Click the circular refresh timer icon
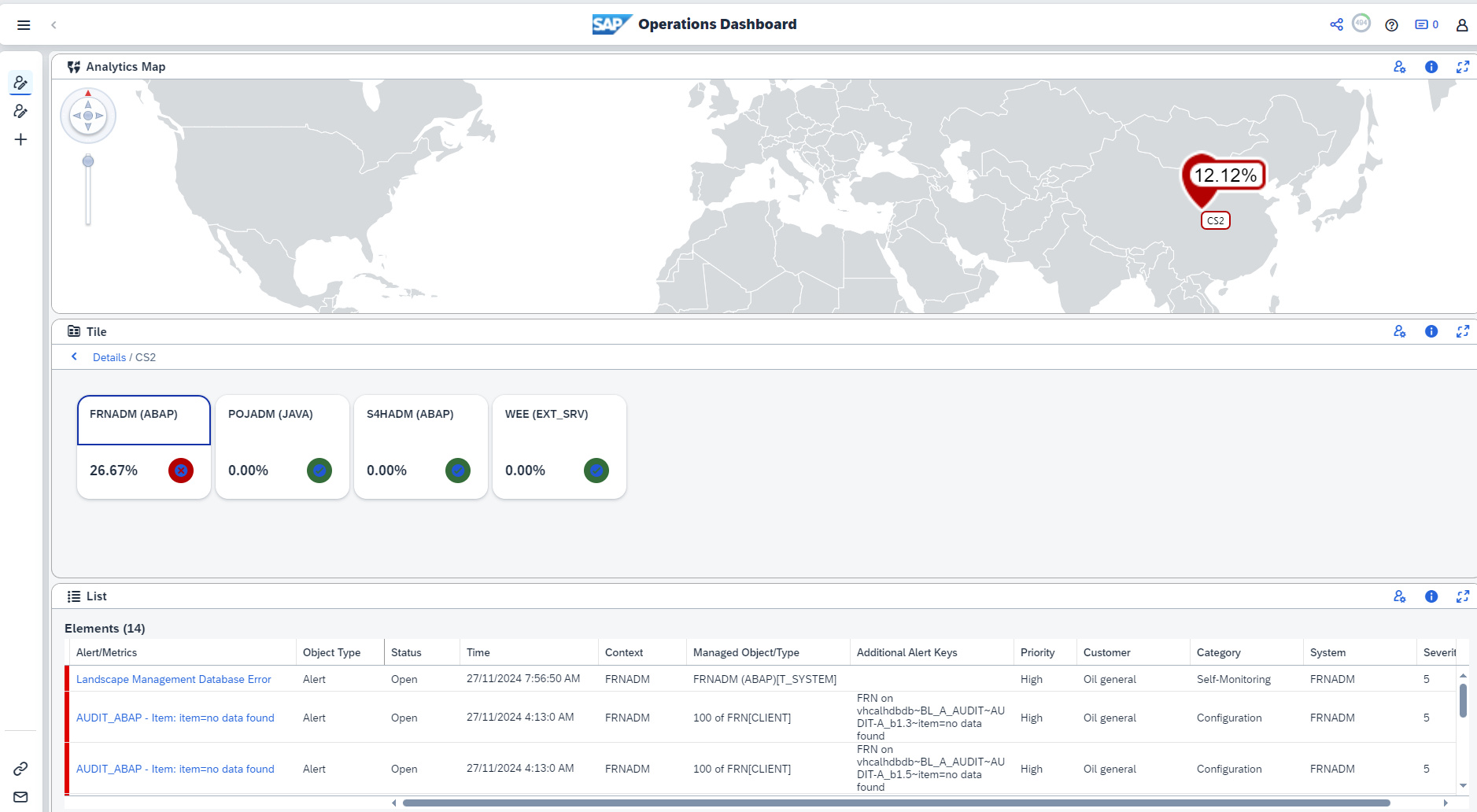The height and width of the screenshot is (812, 1477). 1361,23
